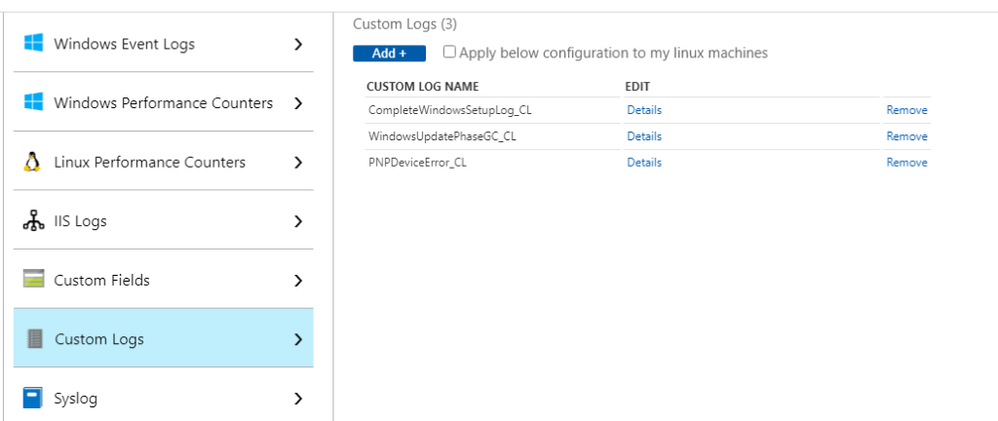
Task: Expand the IIS Logs chevron
Action: [x=298, y=221]
